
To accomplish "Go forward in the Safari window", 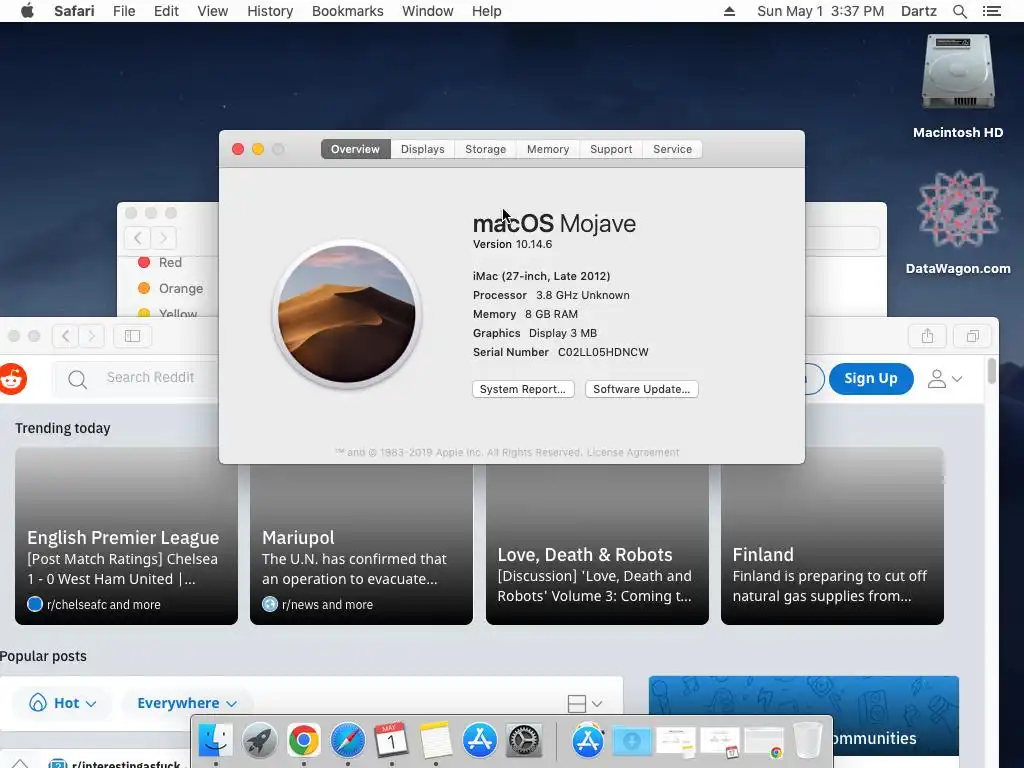I will tap(91, 336).
